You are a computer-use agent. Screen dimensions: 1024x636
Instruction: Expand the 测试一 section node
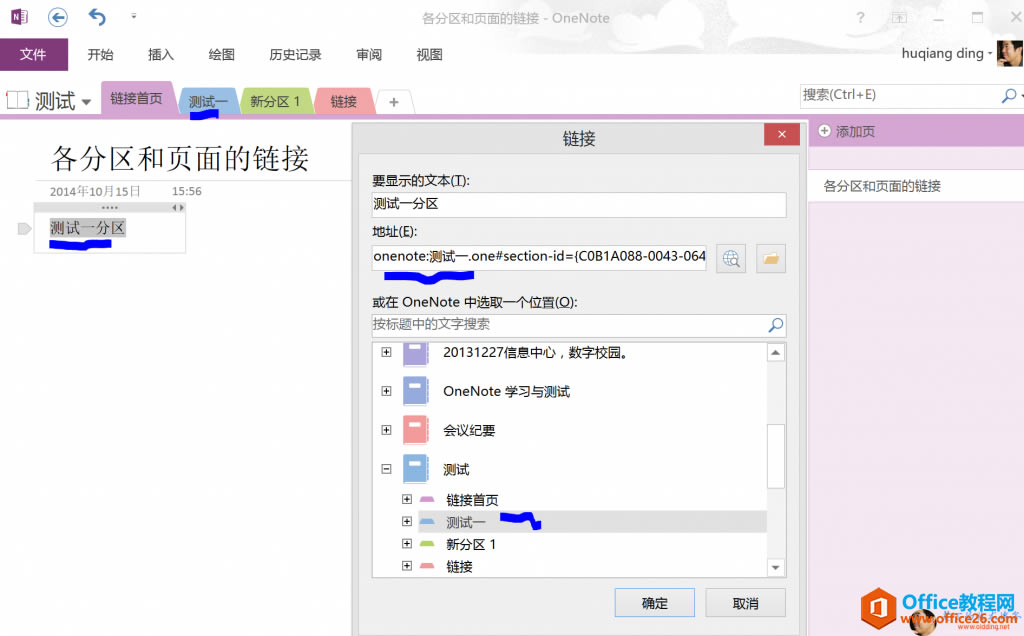pos(407,522)
